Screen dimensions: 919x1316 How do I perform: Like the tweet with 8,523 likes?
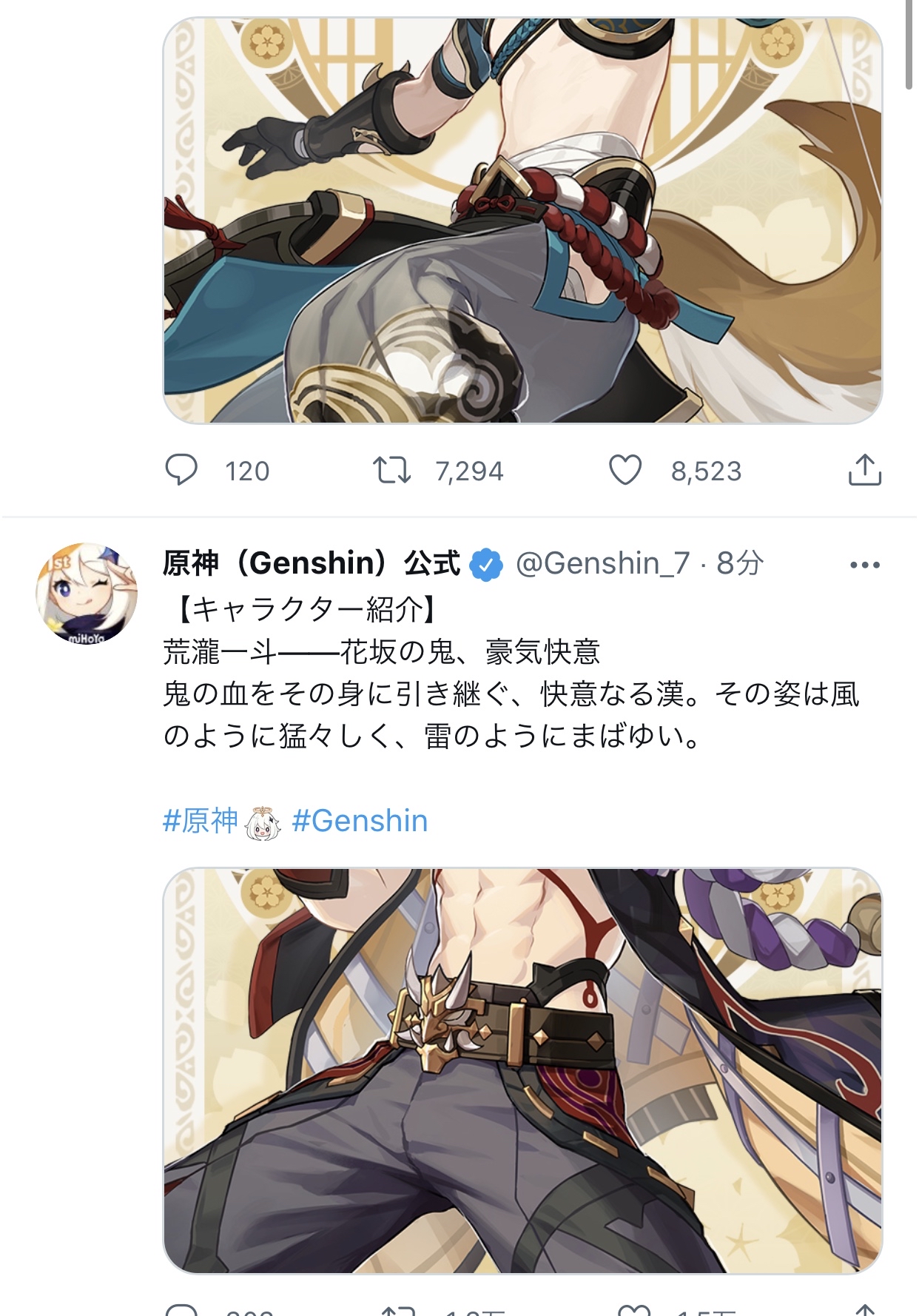pos(625,470)
